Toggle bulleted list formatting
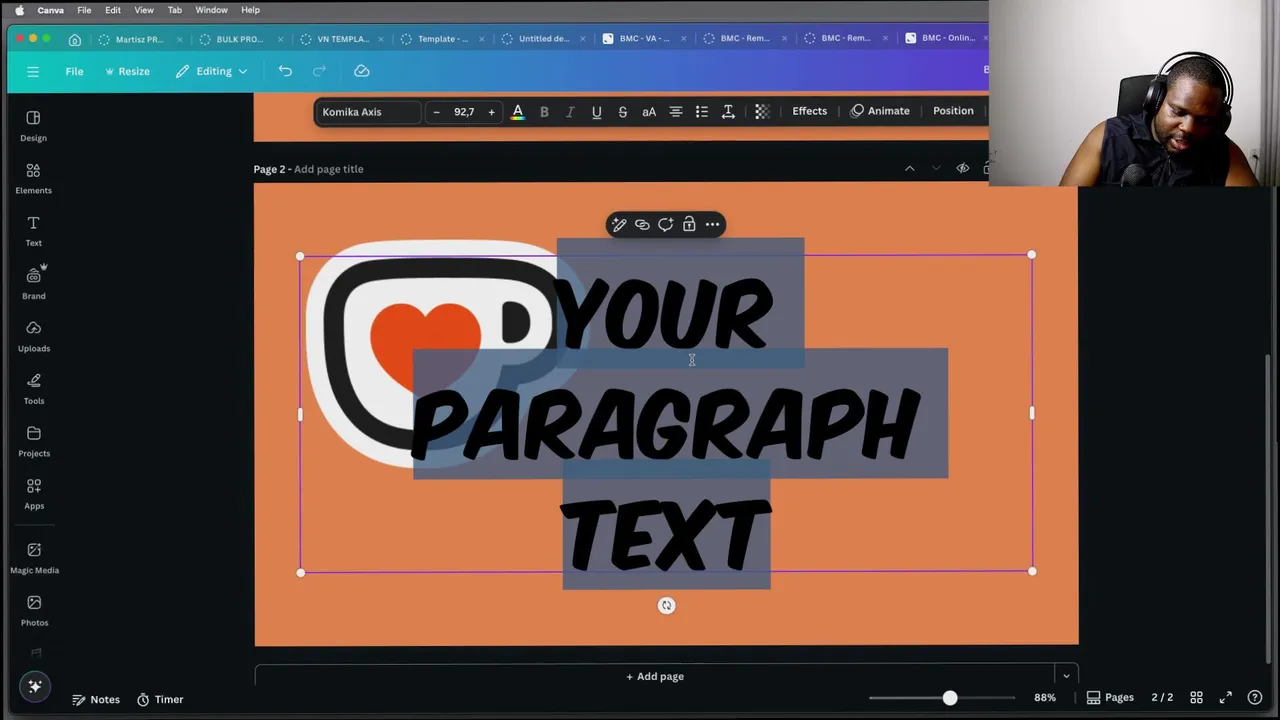 (x=702, y=112)
